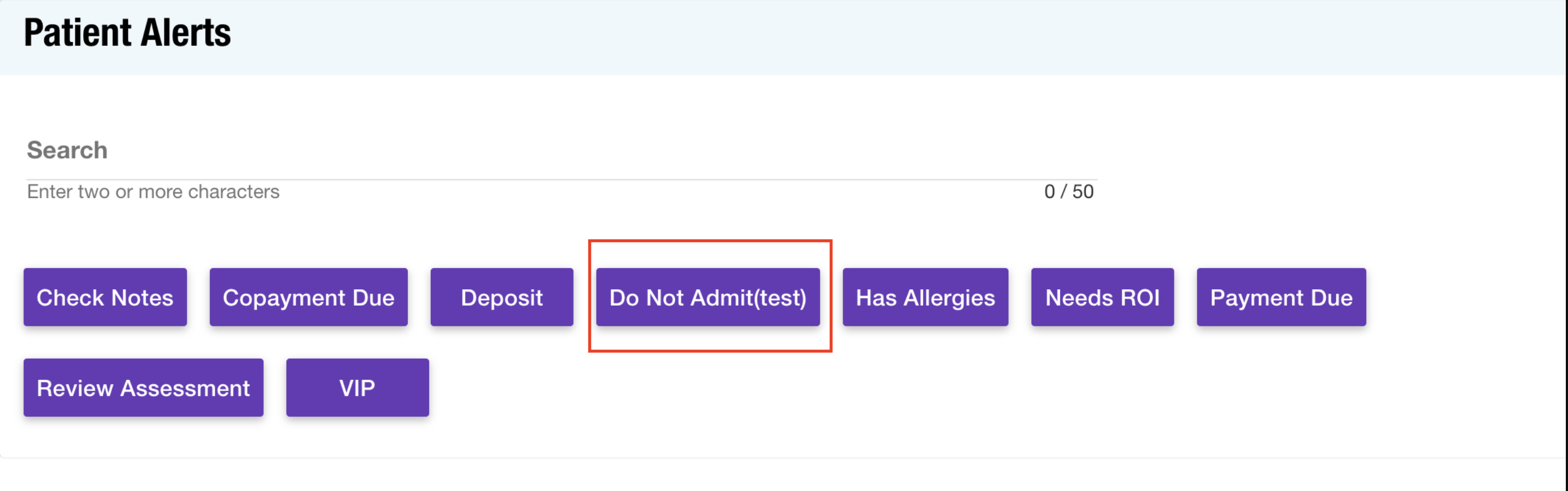The image size is (1568, 491).
Task: Select the Do Not Admit(test) alert
Action: (707, 297)
